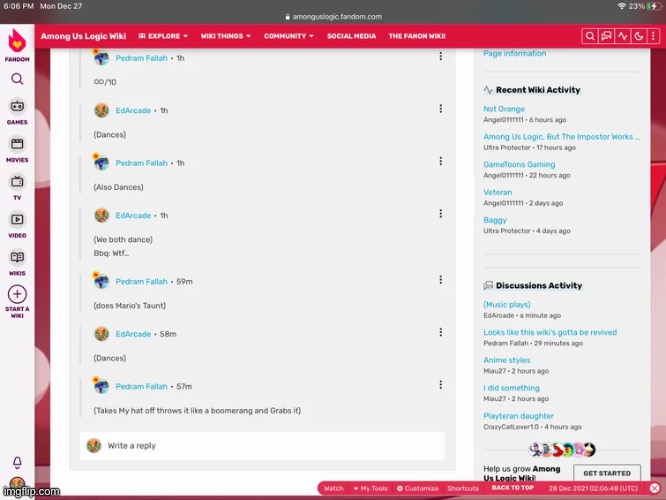The width and height of the screenshot is (666, 500).
Task: Open options for Pedram Fallah's ∞/10 reply
Action: (x=440, y=56)
